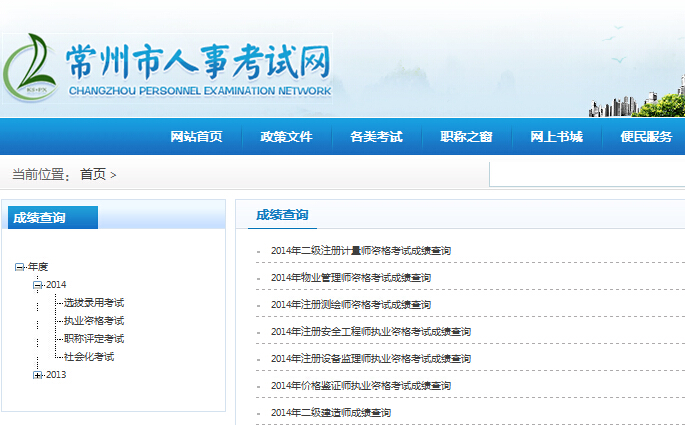Open 2014年注册测绘师资格考试成绩查询 link
685x425 pixels.
351,305
